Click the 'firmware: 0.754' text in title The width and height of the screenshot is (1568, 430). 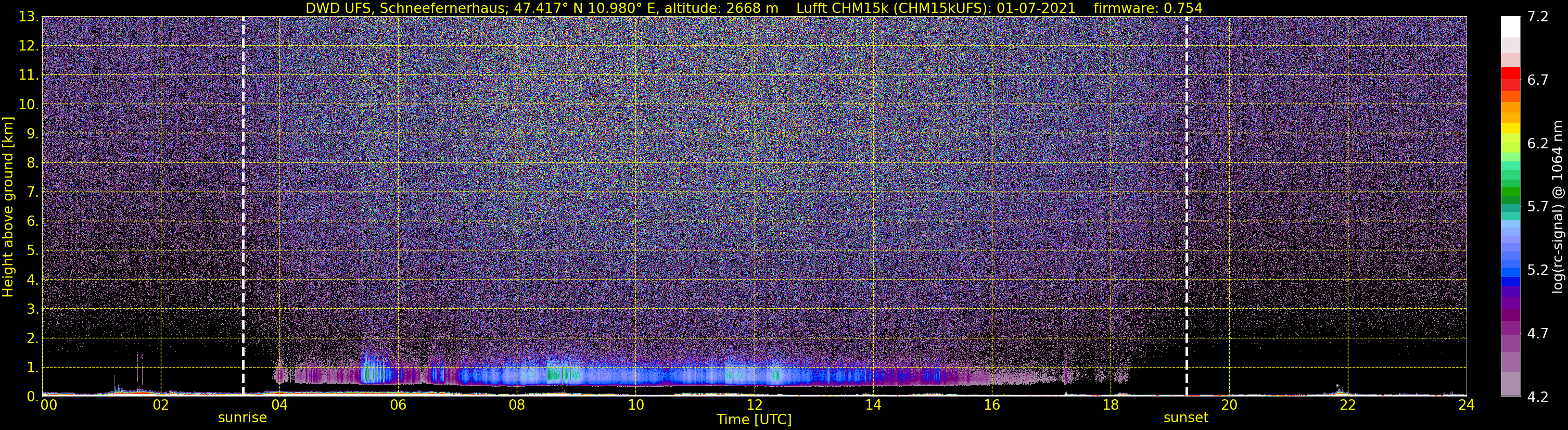(x=1148, y=8)
